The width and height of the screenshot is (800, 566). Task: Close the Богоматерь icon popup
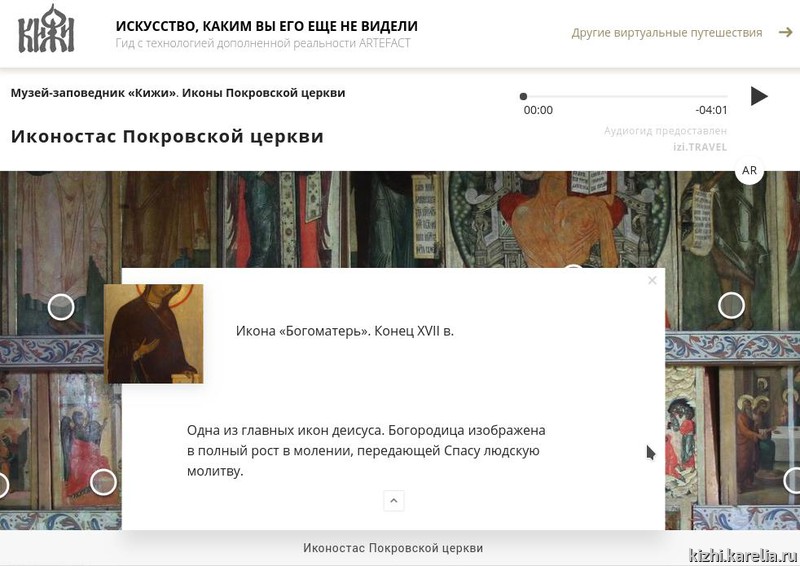[x=652, y=281]
